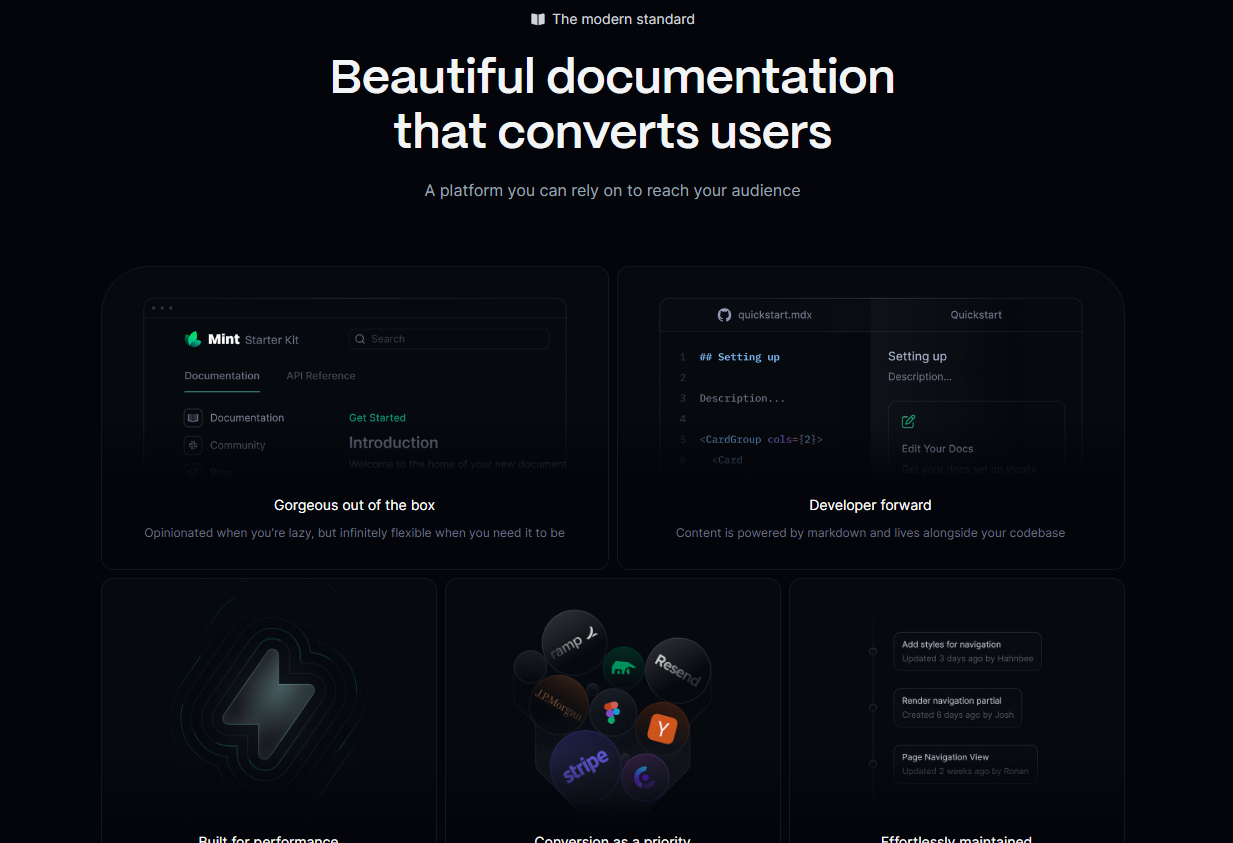This screenshot has height=843, width=1233.
Task: Click the Community sidebar globe icon
Action: click(193, 445)
